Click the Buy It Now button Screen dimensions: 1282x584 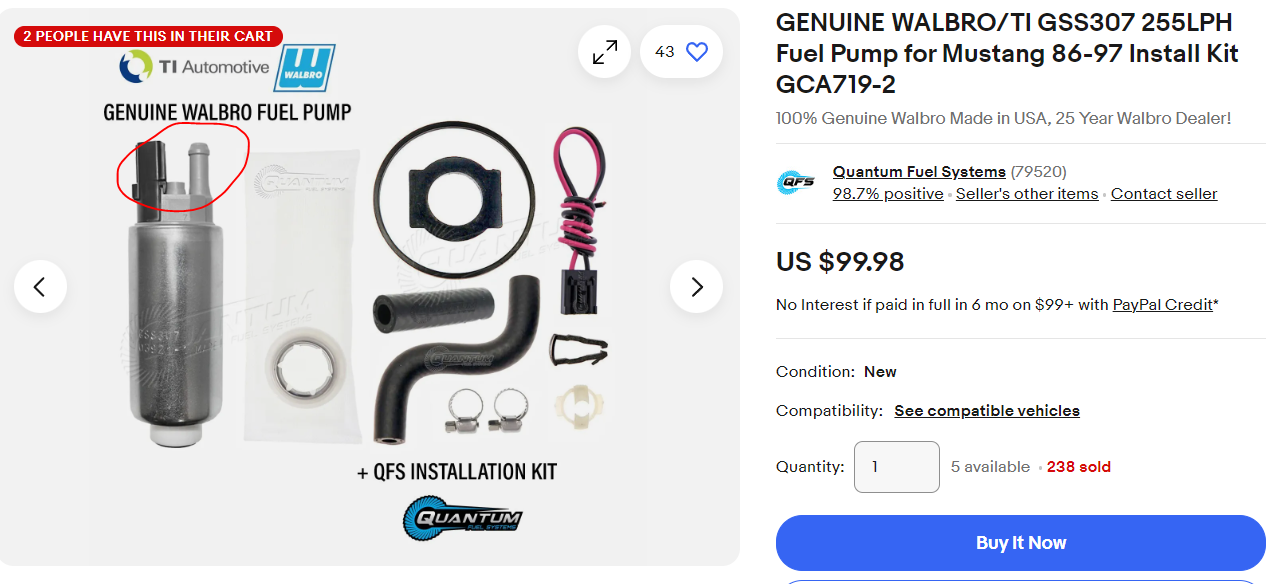[x=1021, y=543]
